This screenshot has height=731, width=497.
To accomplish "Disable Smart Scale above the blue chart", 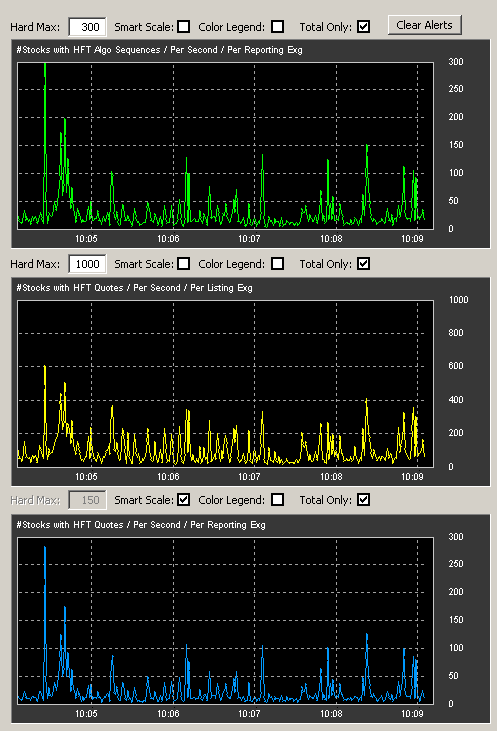I will 184,500.
